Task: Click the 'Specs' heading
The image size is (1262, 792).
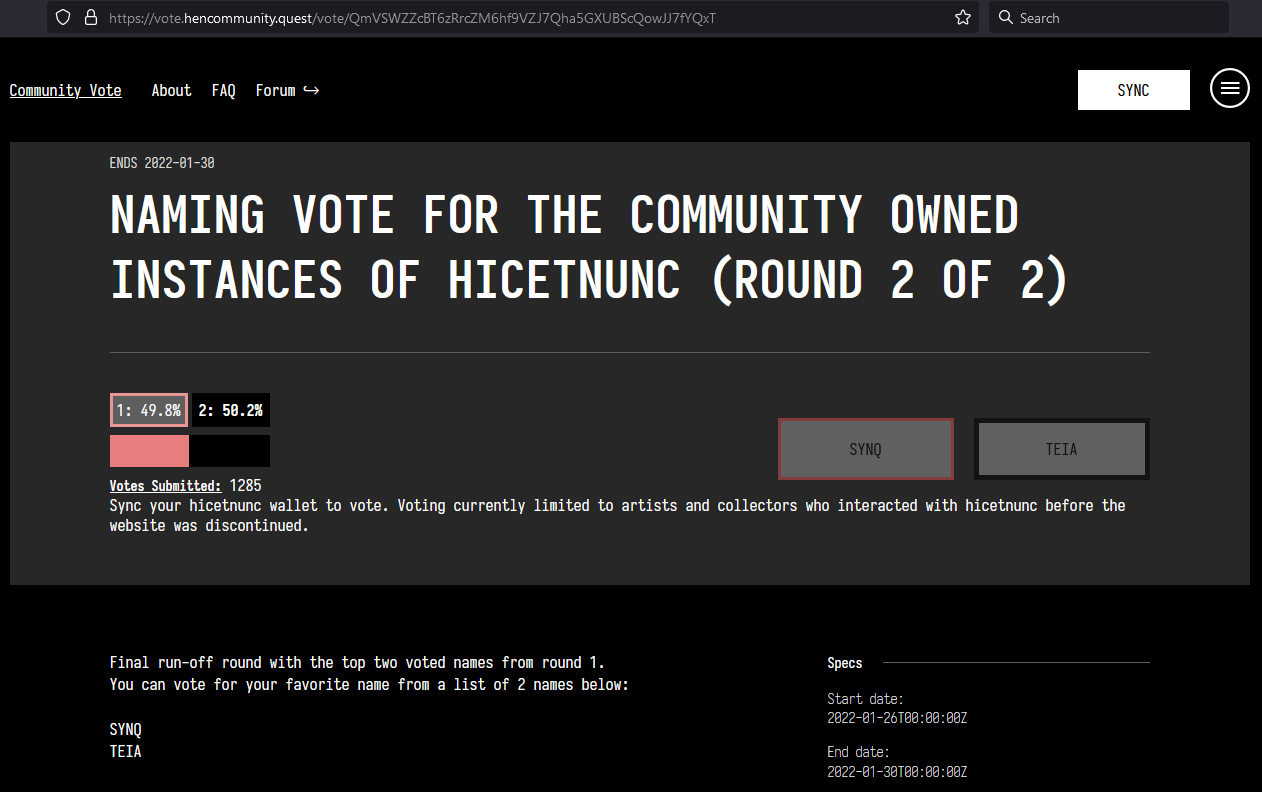Action: pyautogui.click(x=845, y=663)
